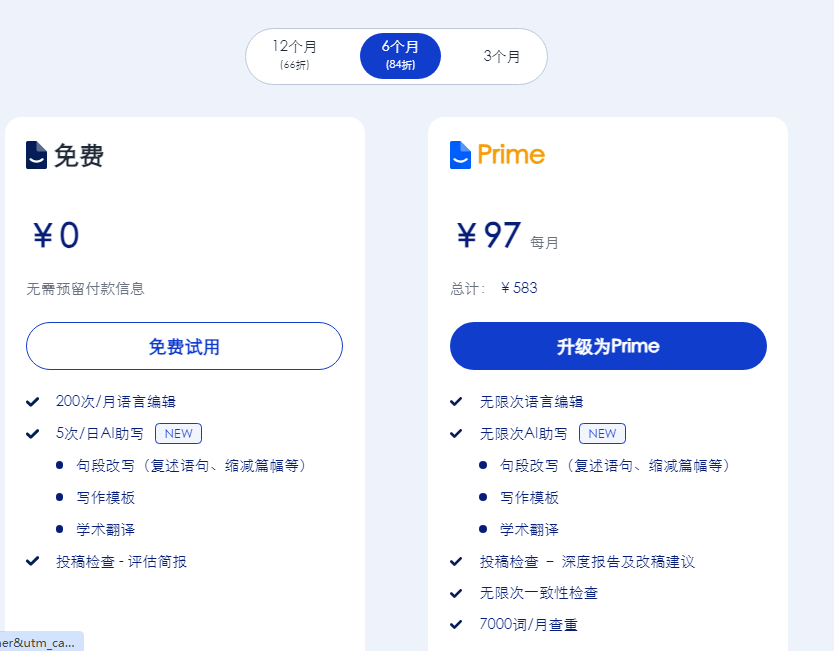Click the orange Prime title text
The width and height of the screenshot is (834, 651).
511,155
